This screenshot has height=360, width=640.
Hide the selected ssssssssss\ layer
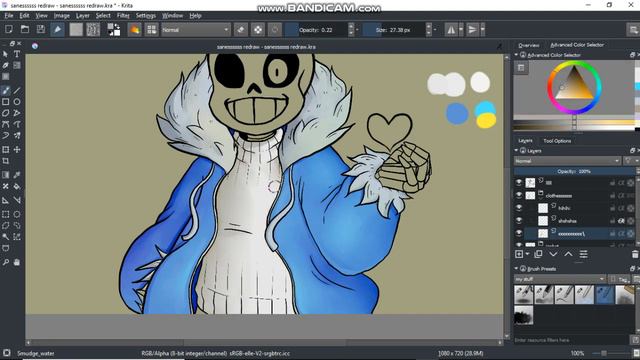519,233
